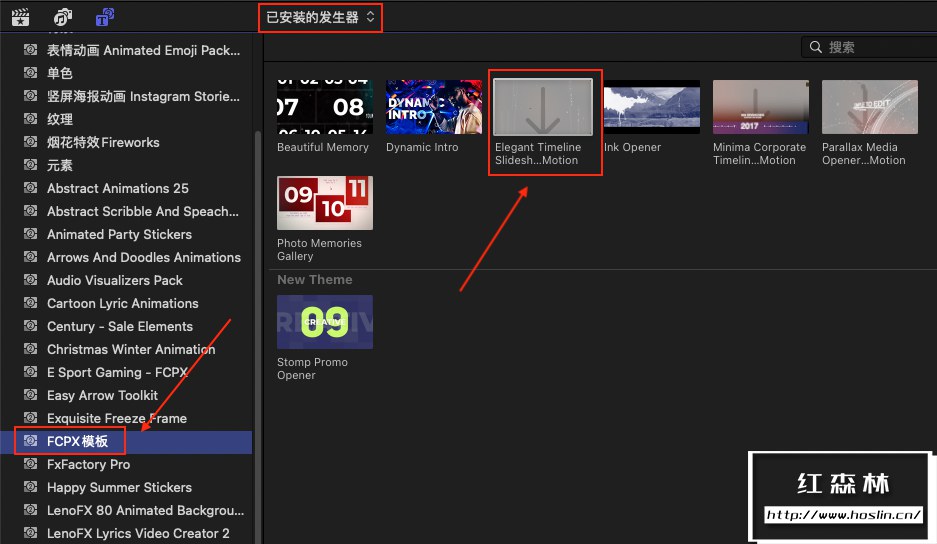Click generator icon beside Audio Visualizers Pack

point(30,280)
